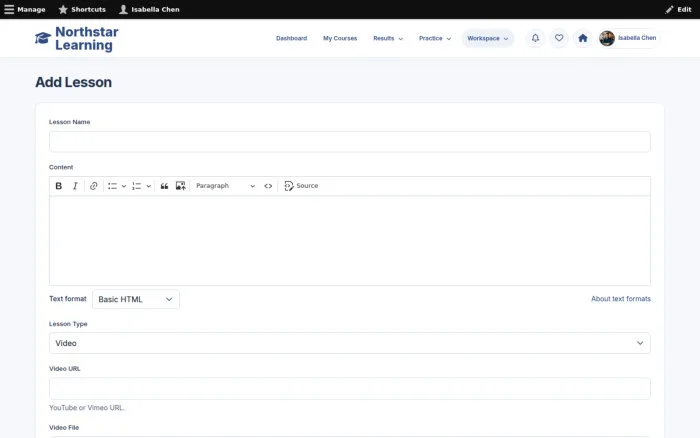
Task: Click the 'Add Lesson' page heading
Action: click(74, 82)
